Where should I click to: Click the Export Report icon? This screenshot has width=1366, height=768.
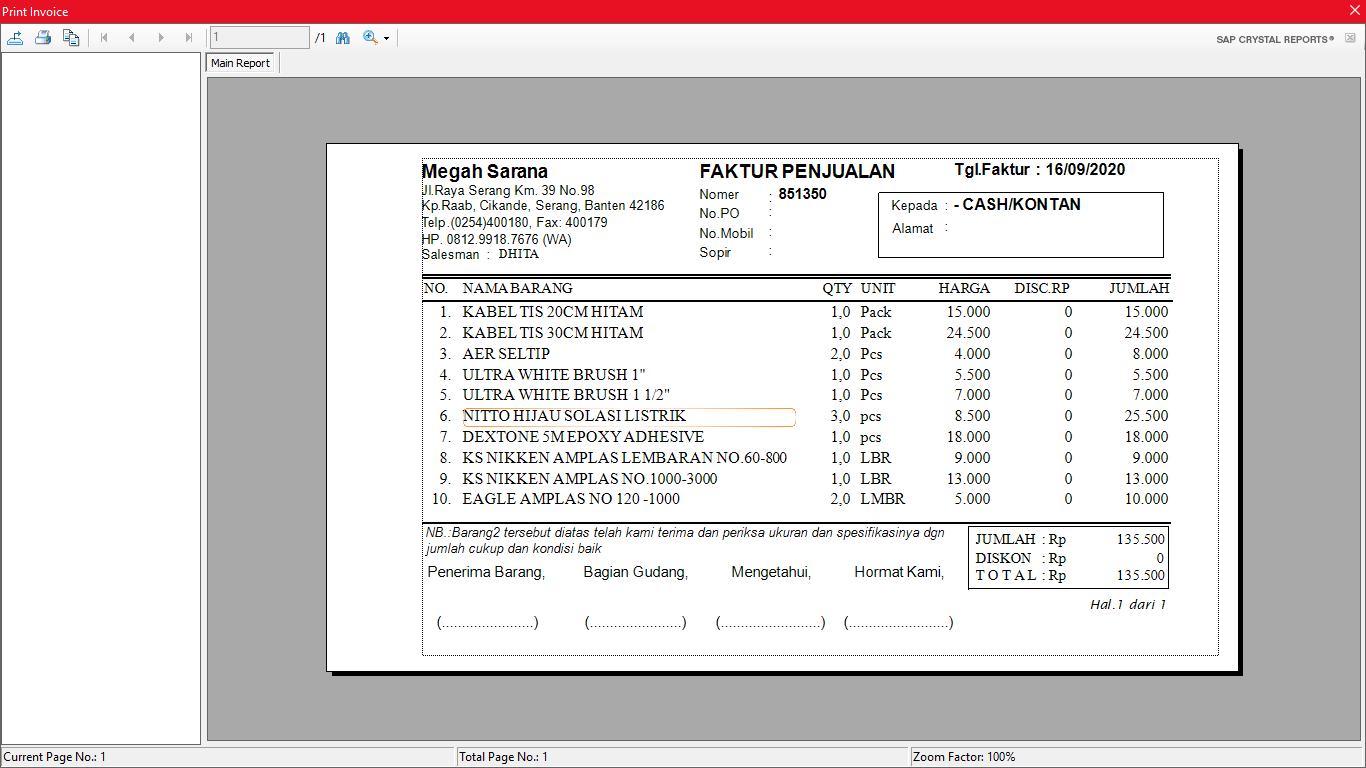tap(15, 38)
